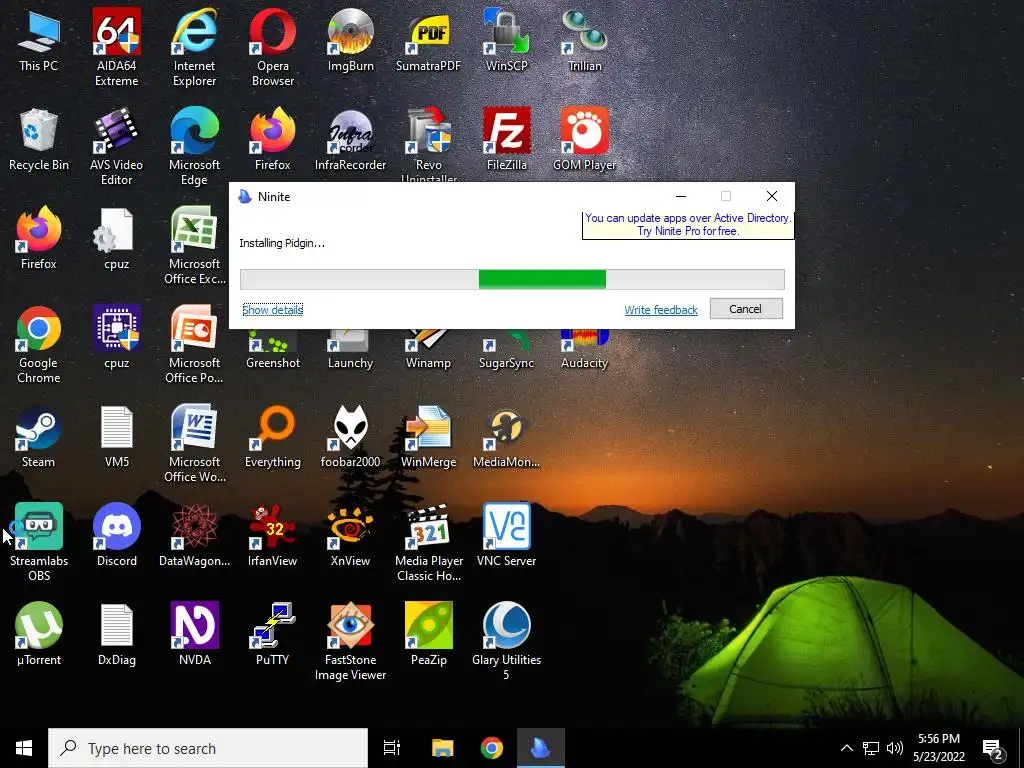Open the volume control in tray
This screenshot has height=768, width=1024.
coord(895,748)
